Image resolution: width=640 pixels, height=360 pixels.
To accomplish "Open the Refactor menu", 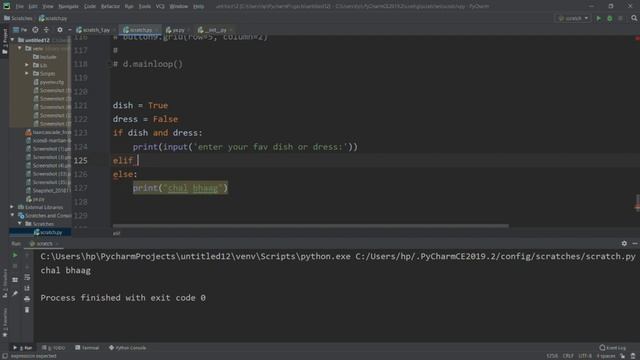I will (110, 7).
